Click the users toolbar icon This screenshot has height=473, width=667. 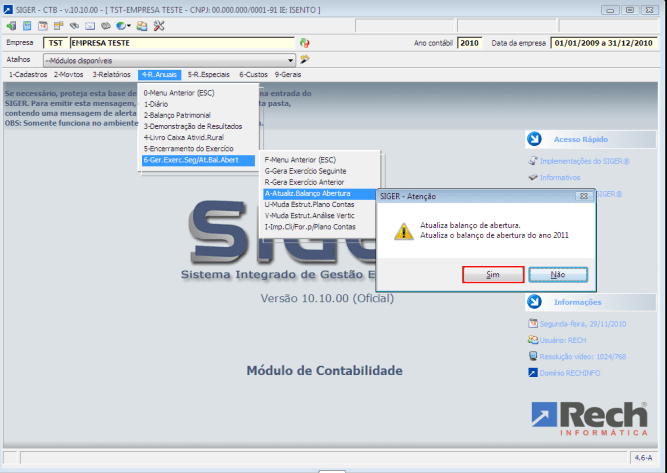pyautogui.click(x=142, y=26)
